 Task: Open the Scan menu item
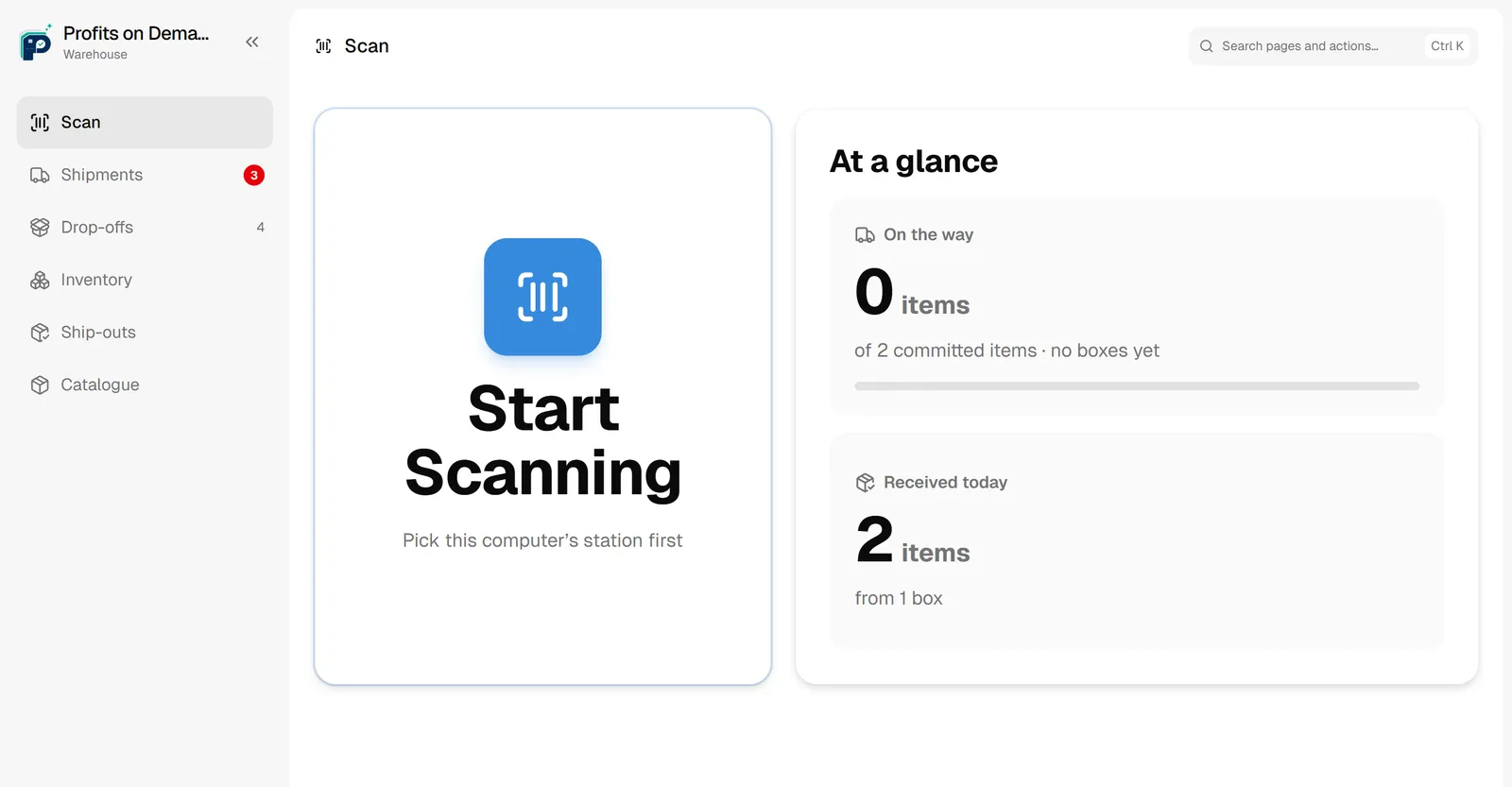coord(145,123)
